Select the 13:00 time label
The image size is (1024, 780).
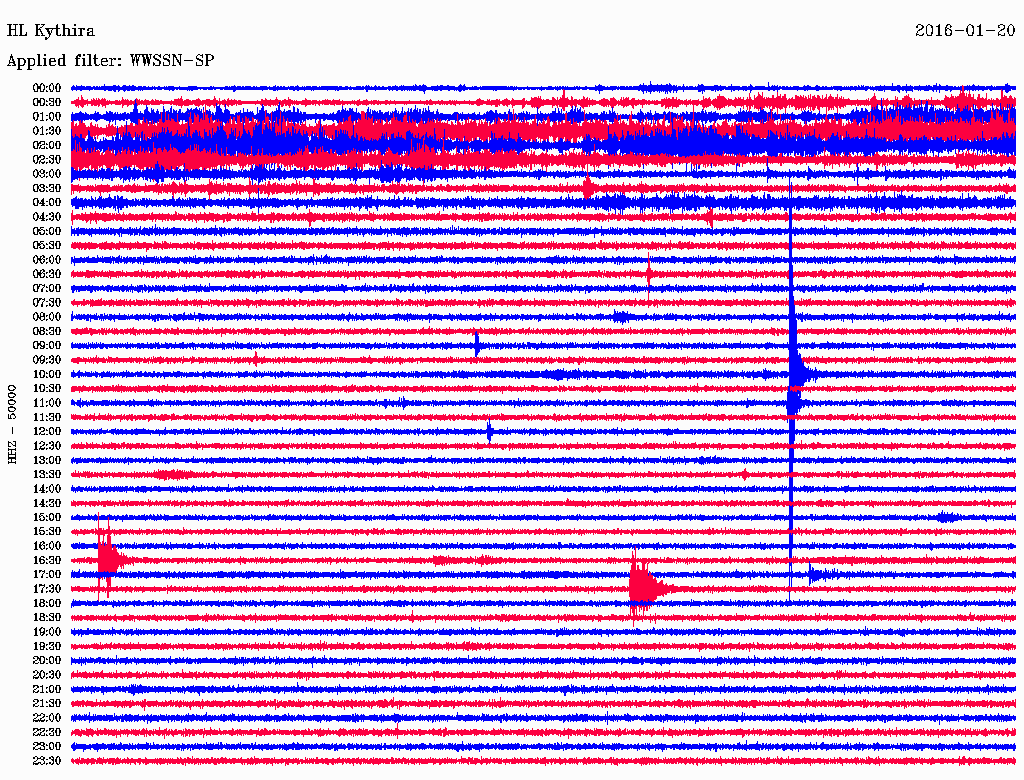coord(47,460)
